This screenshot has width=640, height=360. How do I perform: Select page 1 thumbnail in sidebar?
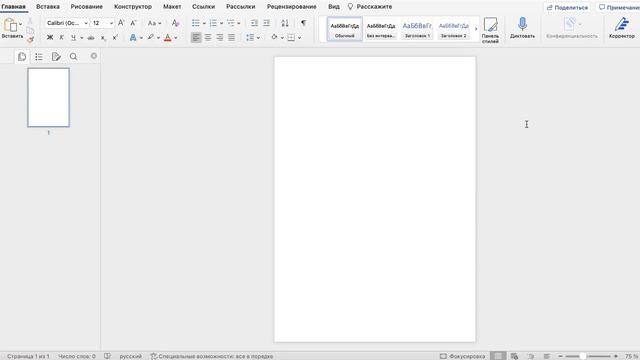point(49,98)
